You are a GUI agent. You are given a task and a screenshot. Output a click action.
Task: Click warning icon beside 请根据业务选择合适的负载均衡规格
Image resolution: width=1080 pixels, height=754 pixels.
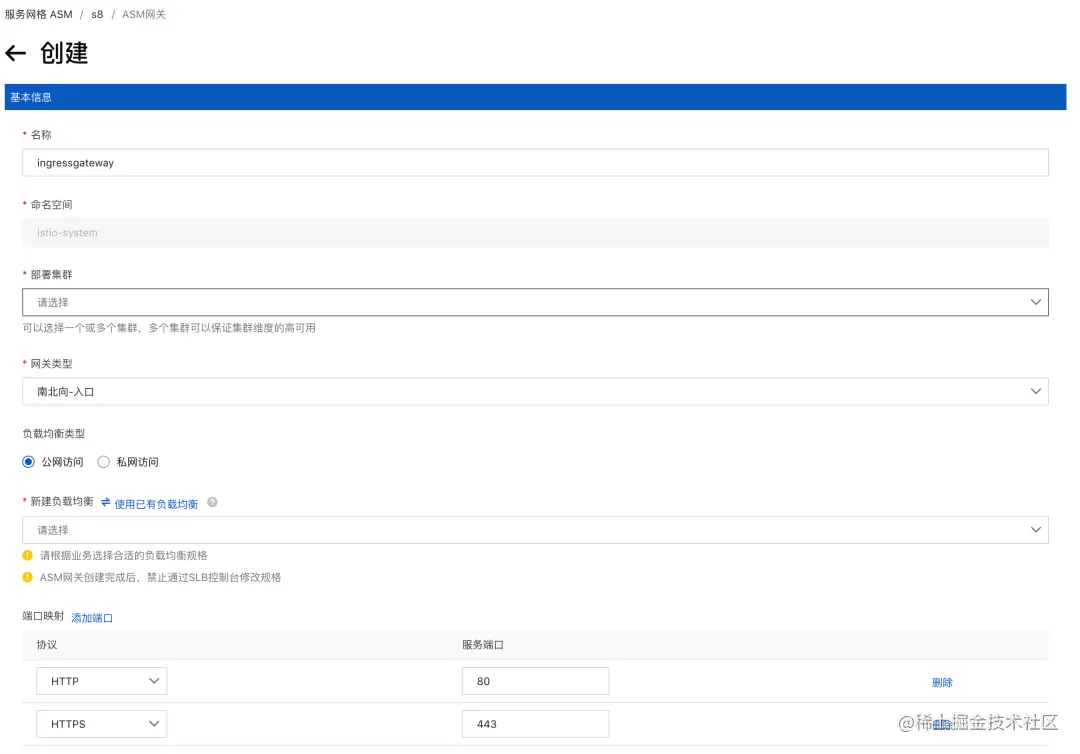tap(28, 555)
